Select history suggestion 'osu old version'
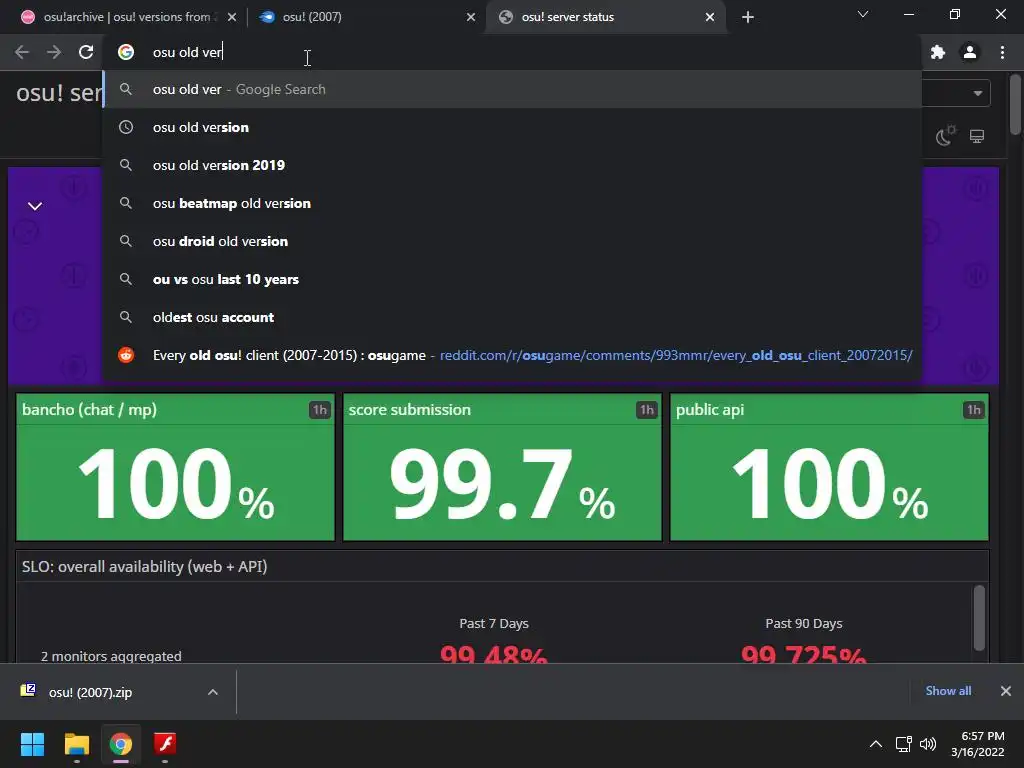The height and width of the screenshot is (768, 1024). pos(513,127)
